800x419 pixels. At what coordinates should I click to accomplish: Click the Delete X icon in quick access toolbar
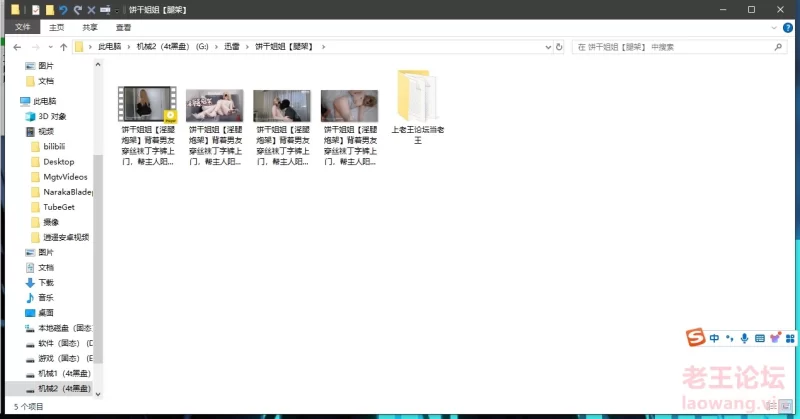click(x=91, y=10)
